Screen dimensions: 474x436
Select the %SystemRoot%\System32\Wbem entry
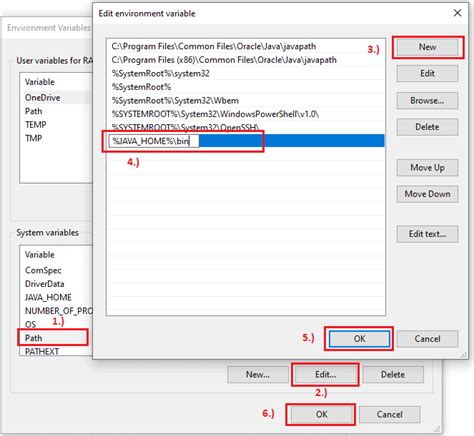pyautogui.click(x=246, y=100)
